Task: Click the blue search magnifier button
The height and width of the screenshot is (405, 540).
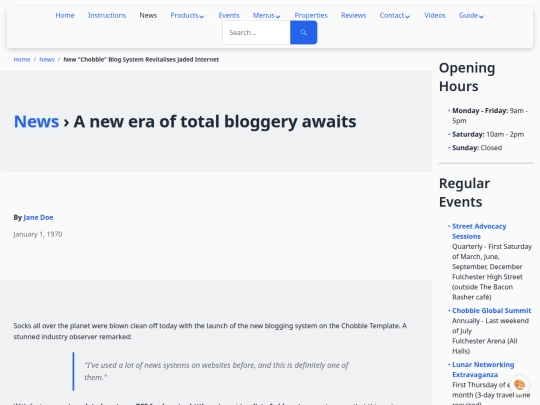Action: click(303, 32)
